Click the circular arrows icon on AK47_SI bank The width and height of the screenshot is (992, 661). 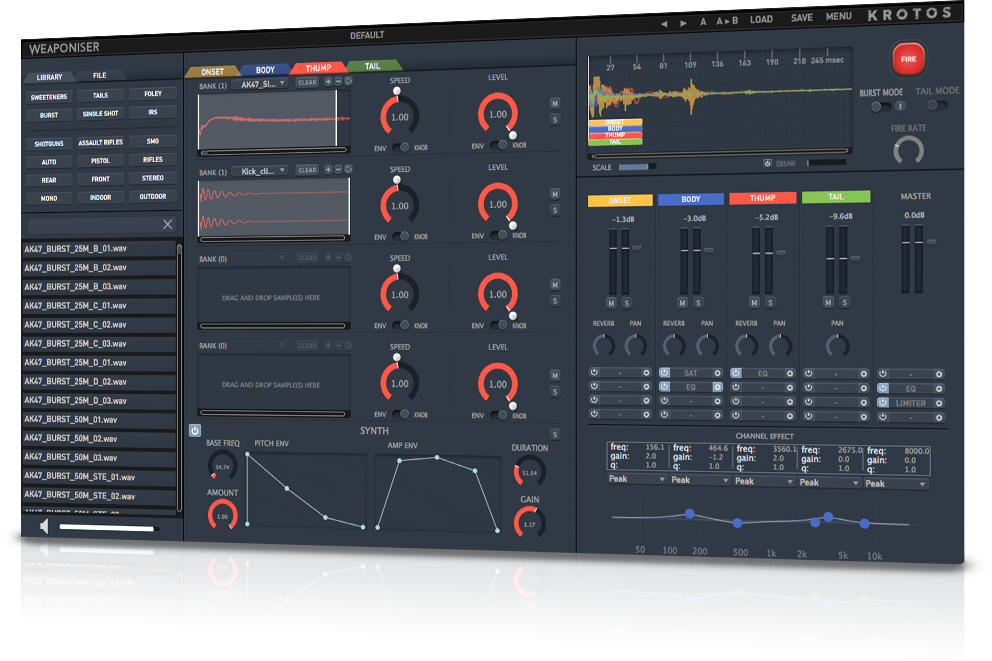tap(349, 81)
